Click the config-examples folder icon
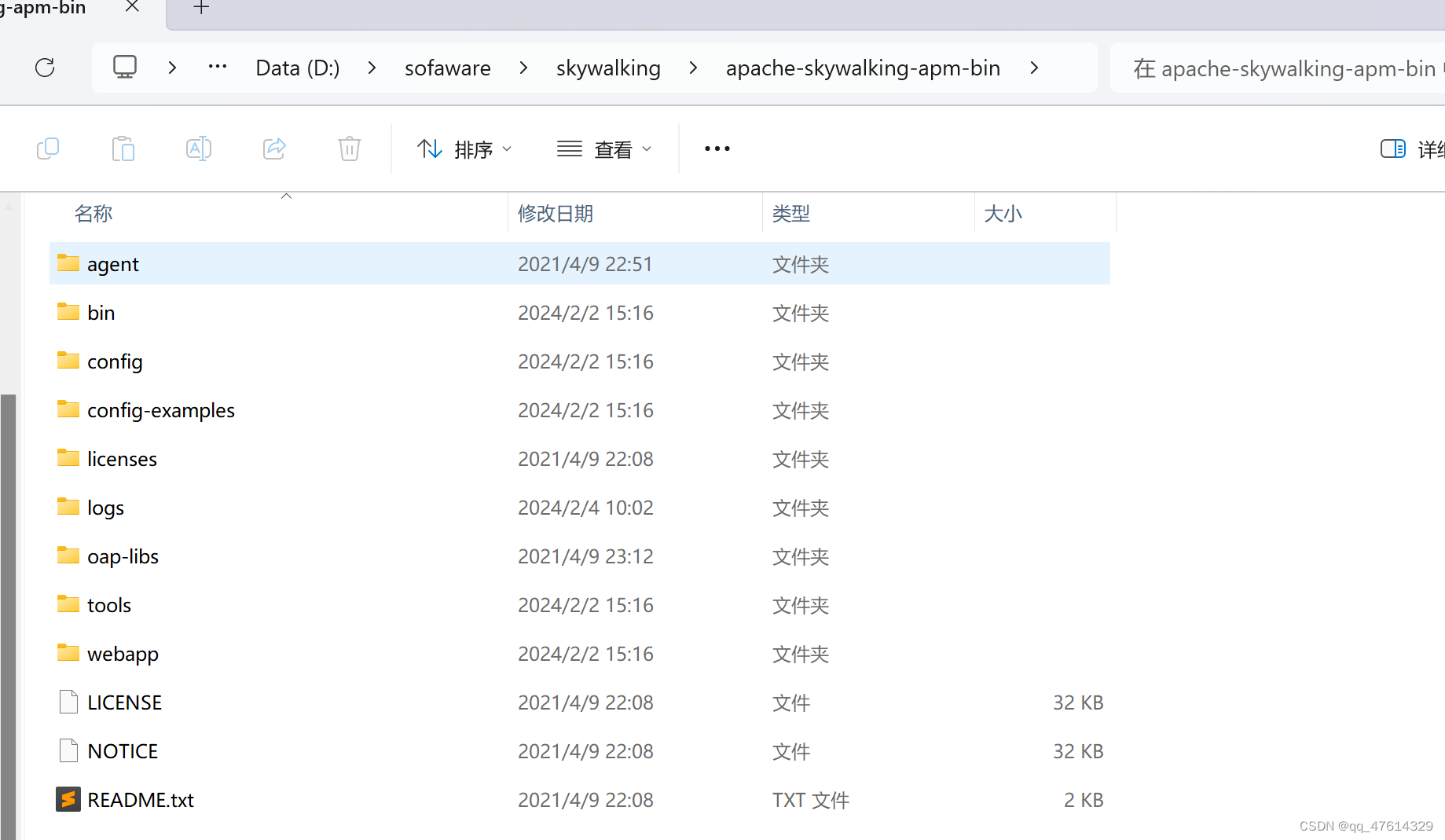1445x840 pixels. [68, 409]
